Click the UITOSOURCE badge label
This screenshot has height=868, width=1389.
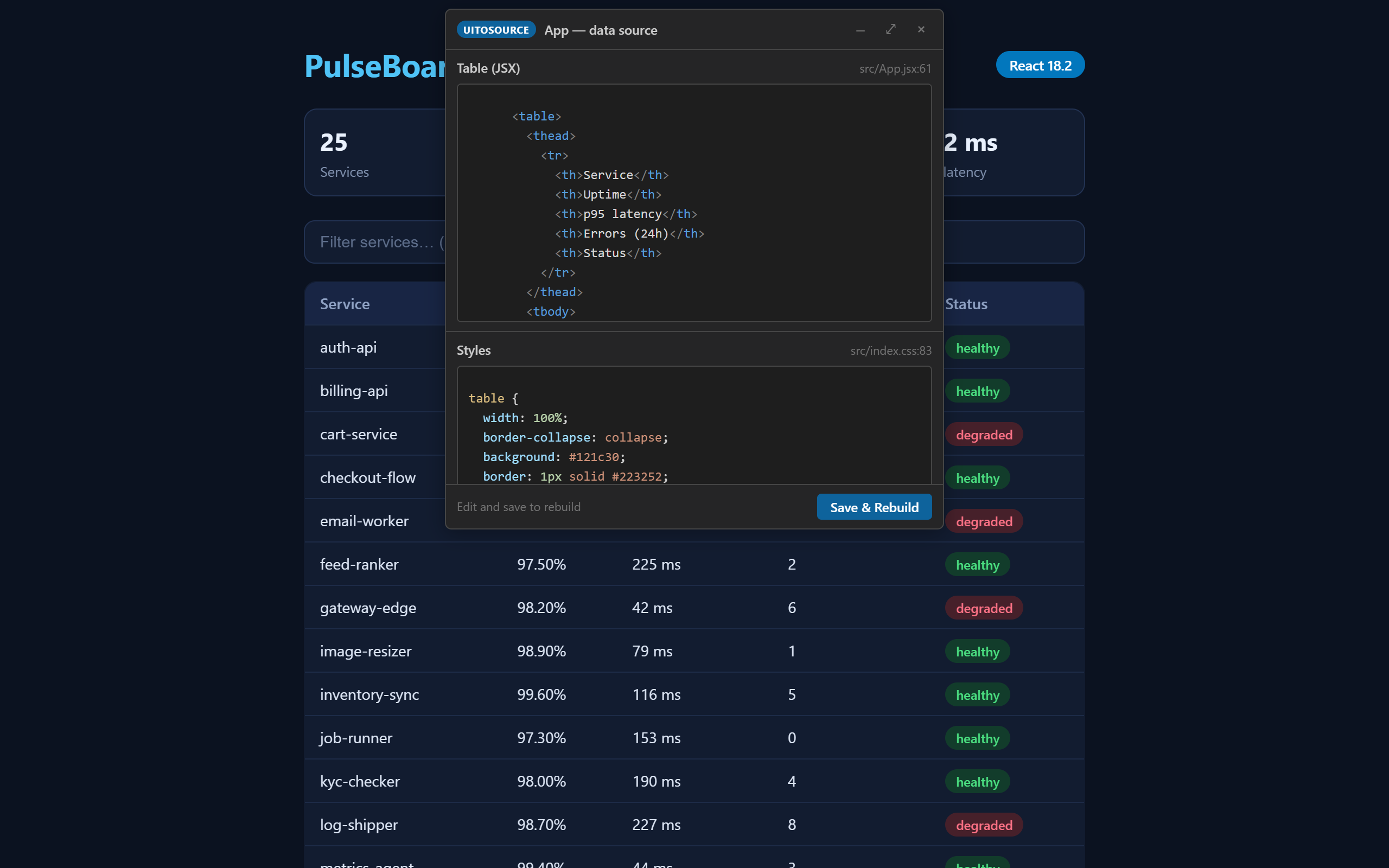[x=496, y=30]
